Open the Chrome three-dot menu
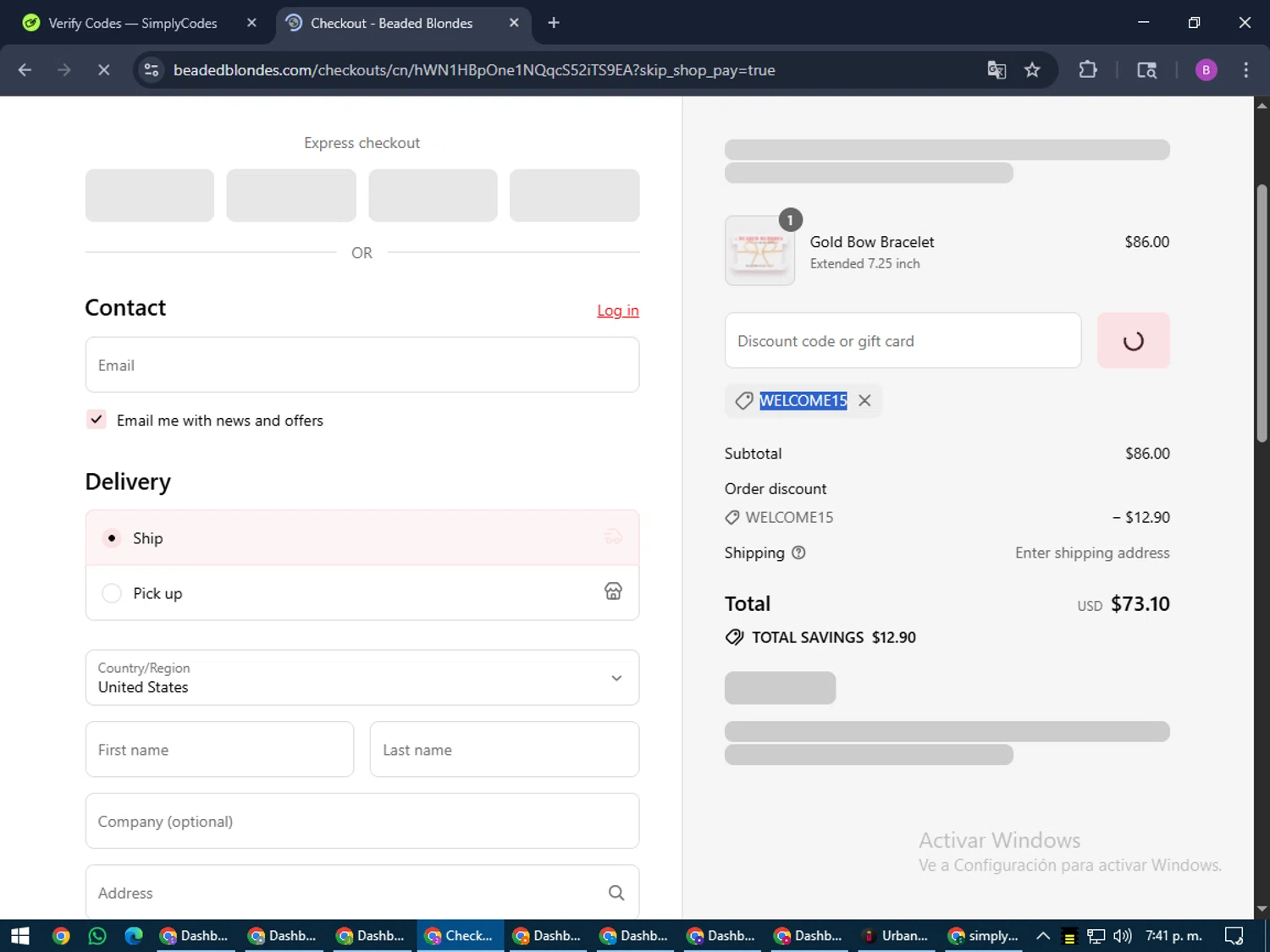 [x=1245, y=70]
